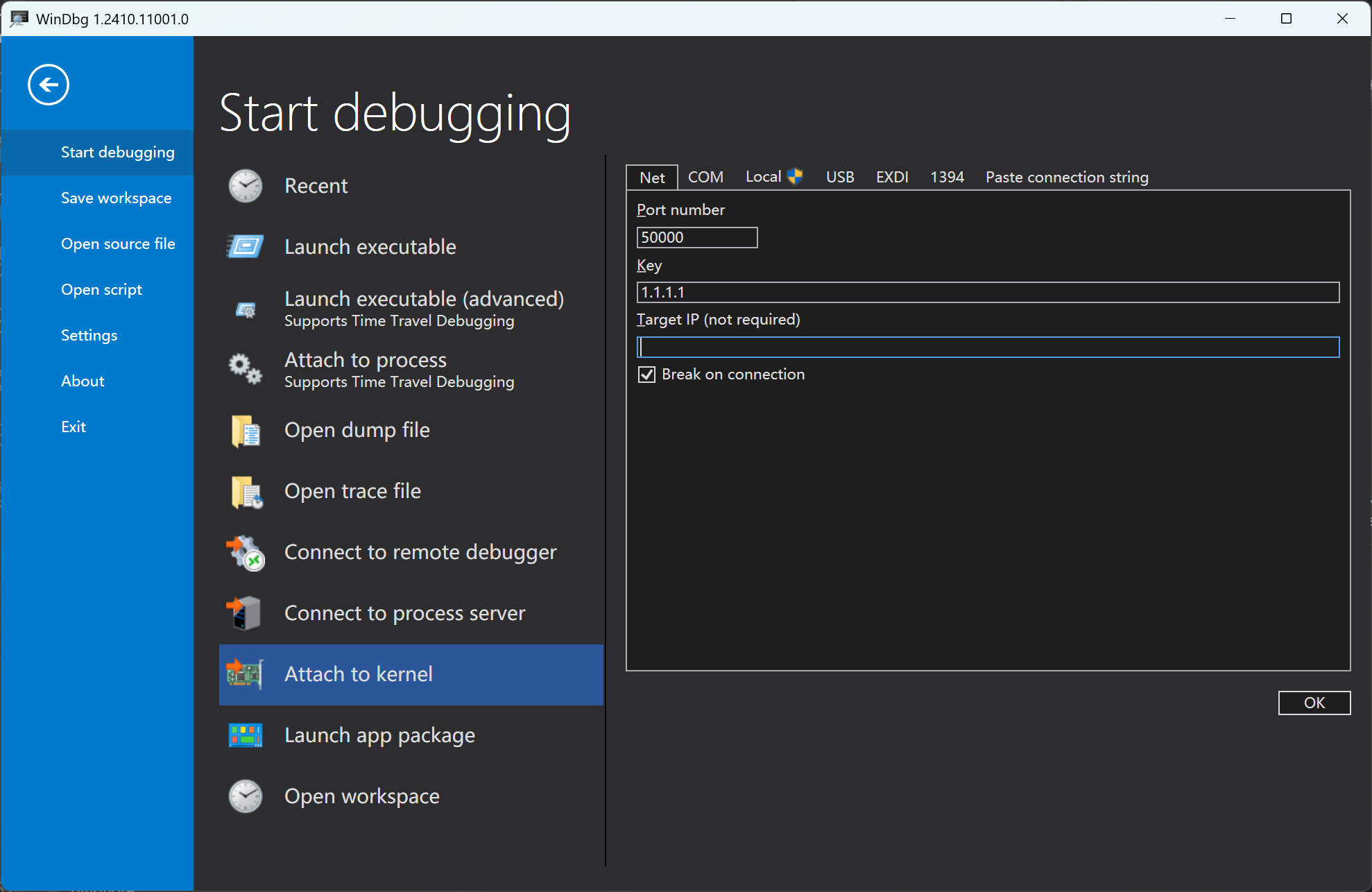The image size is (1372, 892).
Task: Select Open dump file label
Action: [357, 430]
